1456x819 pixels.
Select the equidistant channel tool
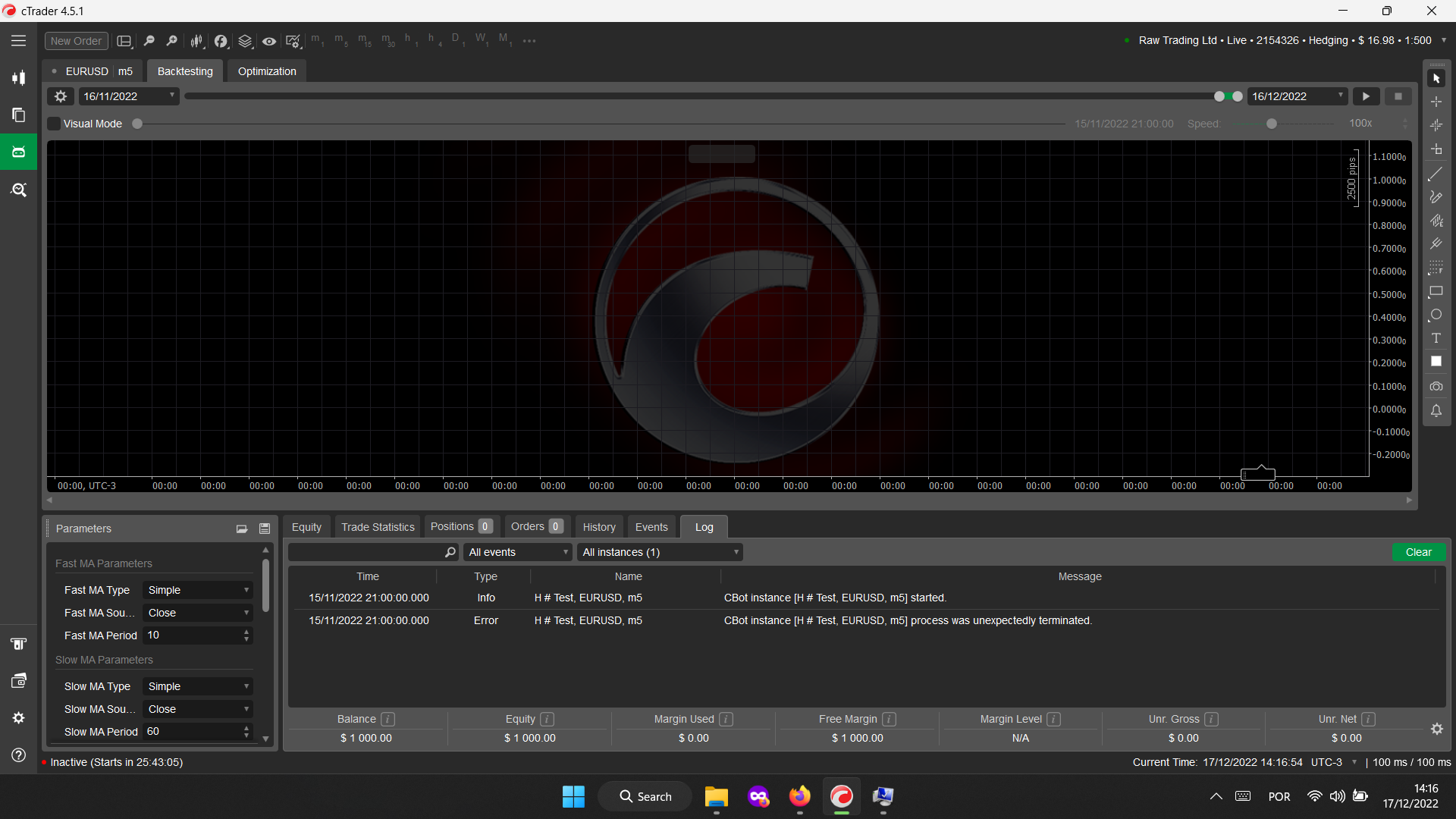coord(1436,221)
